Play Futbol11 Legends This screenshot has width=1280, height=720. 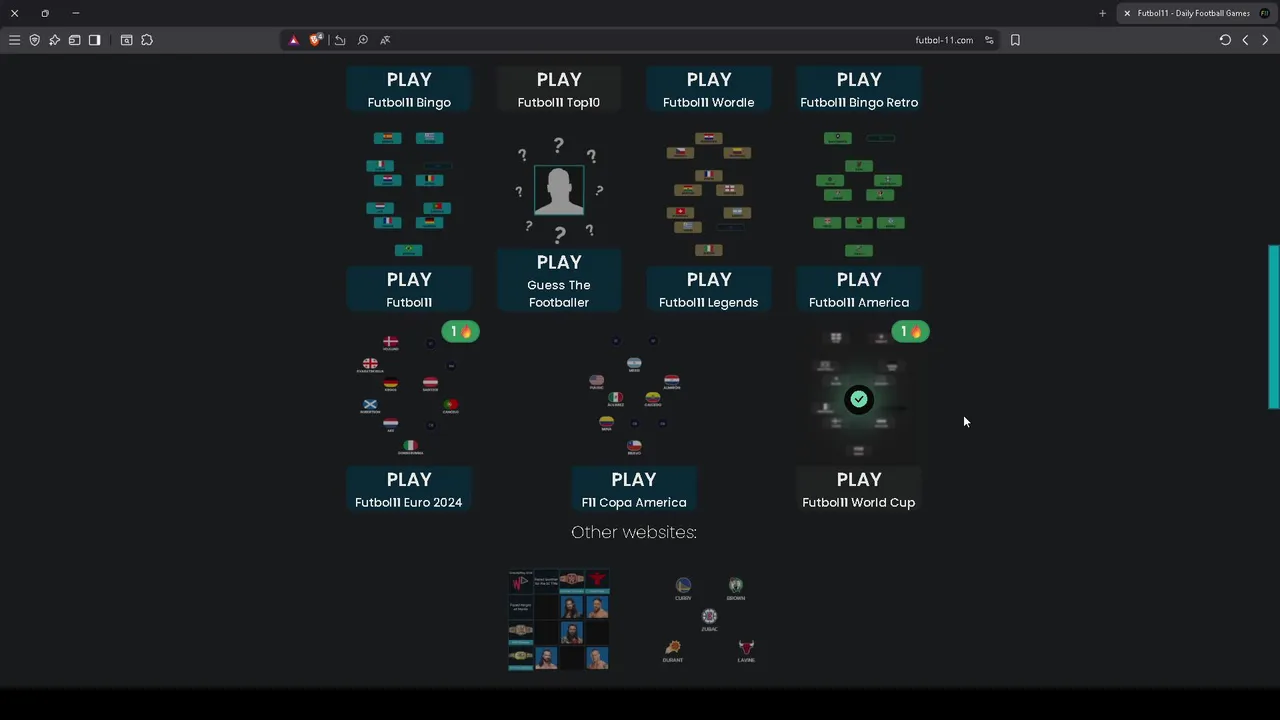coord(709,289)
